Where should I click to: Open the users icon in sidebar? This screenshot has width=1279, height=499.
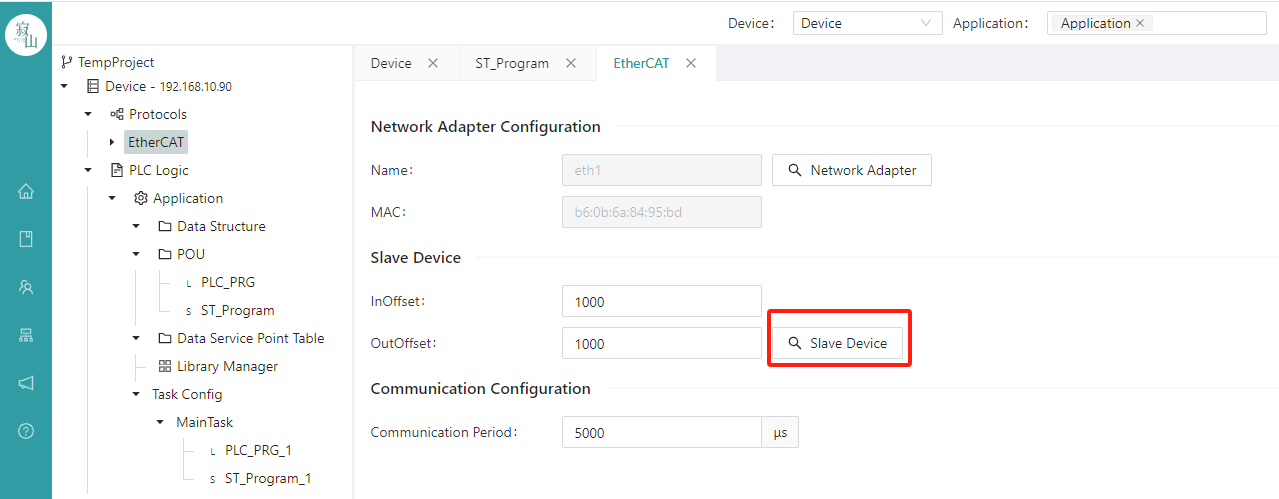click(26, 287)
